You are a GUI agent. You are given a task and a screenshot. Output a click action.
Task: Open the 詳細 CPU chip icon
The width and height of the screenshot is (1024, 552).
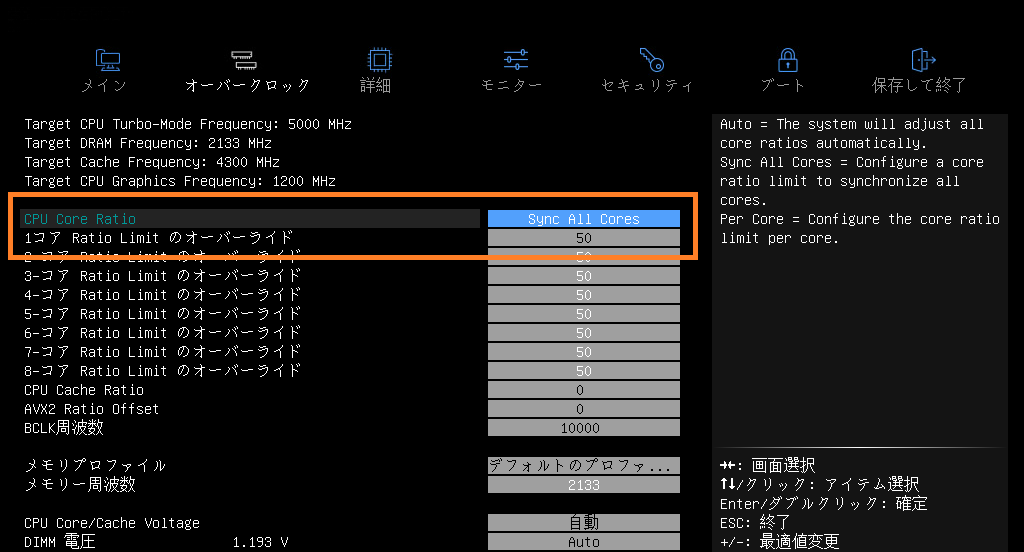[379, 60]
